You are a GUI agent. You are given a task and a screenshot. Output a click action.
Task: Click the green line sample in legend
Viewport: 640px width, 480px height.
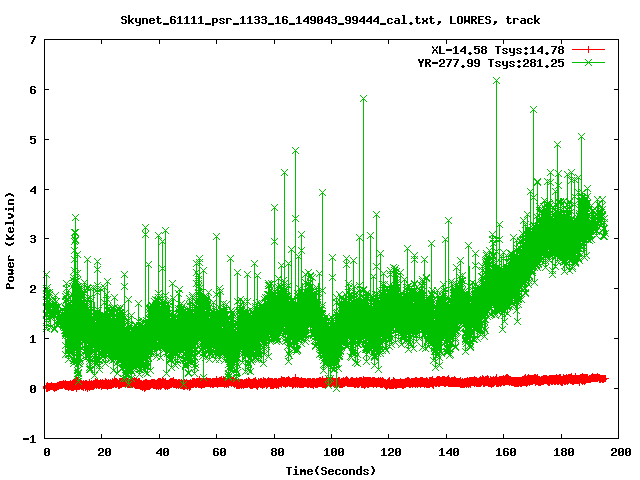tap(590, 62)
